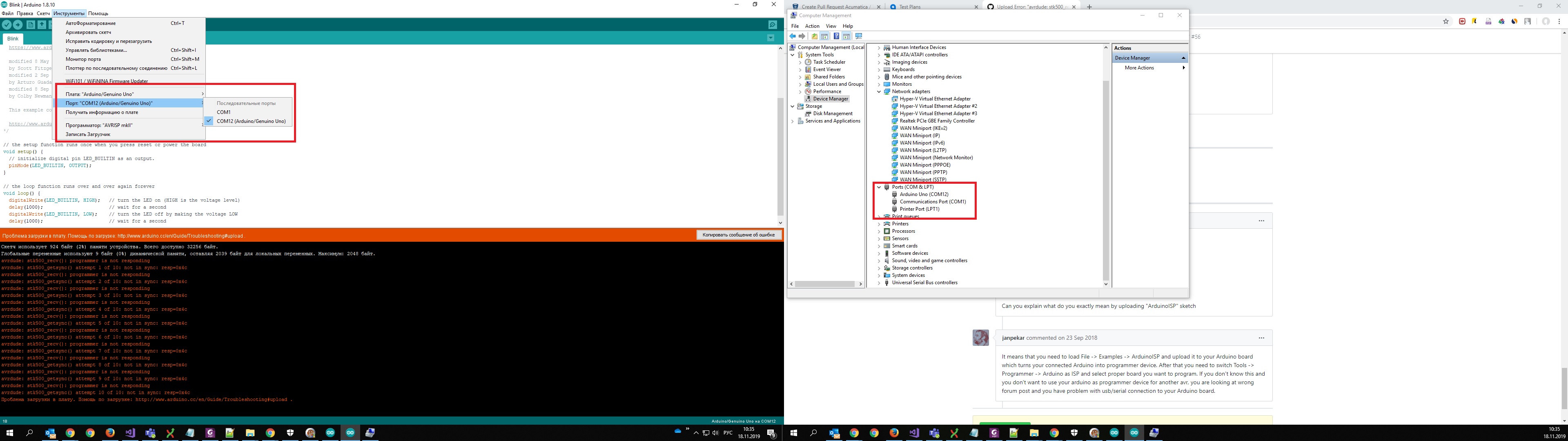The width and height of the screenshot is (1568, 441).
Task: Click console tree horizontal scrollbar
Action: pos(824,284)
